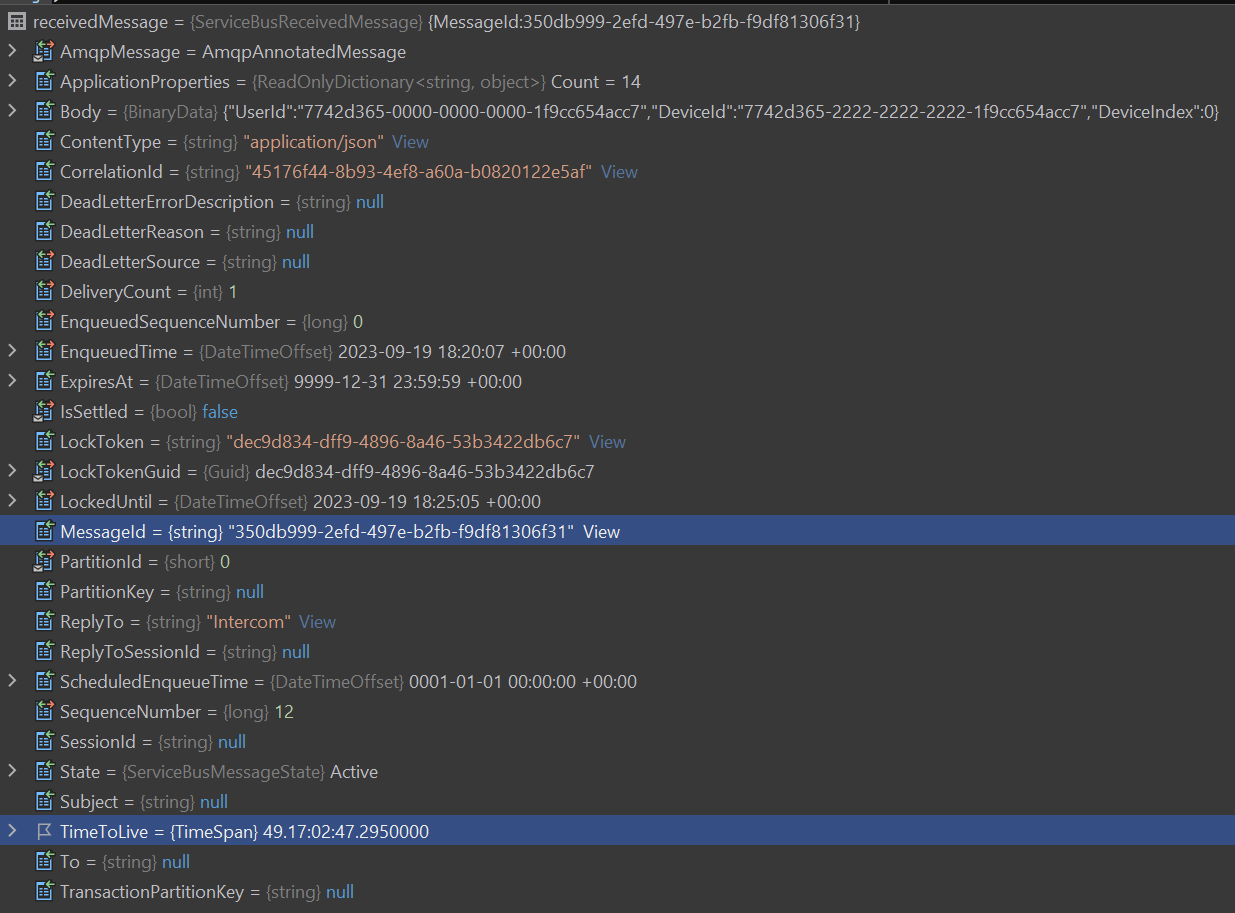Expand the EnqueuedTime DateTimeOffset node
1235x913 pixels.
10,351
